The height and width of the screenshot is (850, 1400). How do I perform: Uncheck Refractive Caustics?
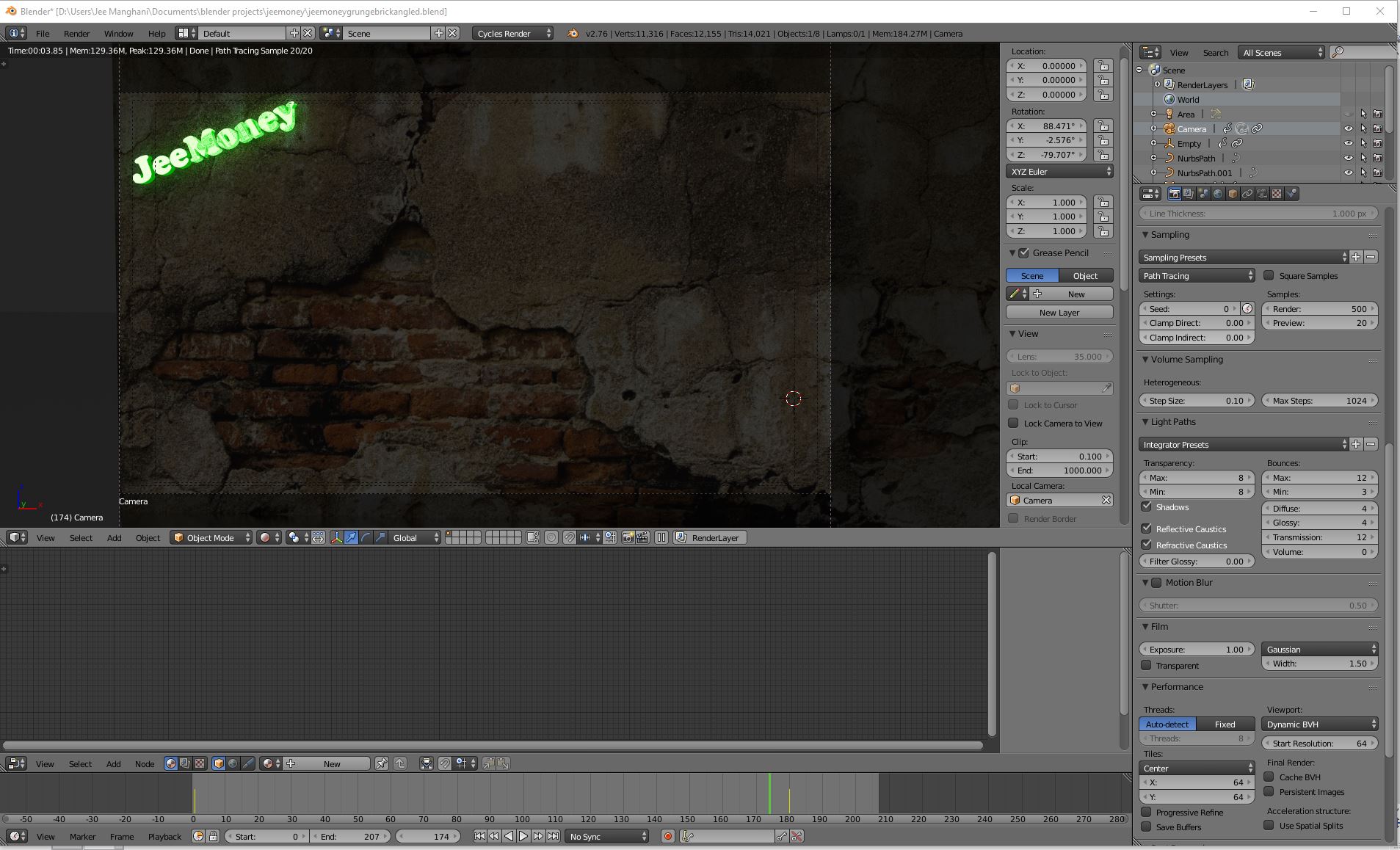coord(1146,545)
